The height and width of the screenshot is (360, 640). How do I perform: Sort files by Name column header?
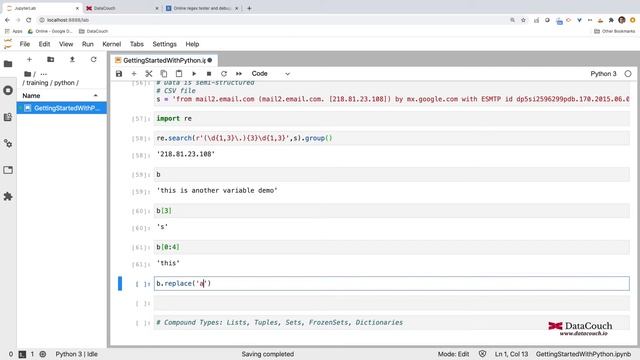(61, 96)
